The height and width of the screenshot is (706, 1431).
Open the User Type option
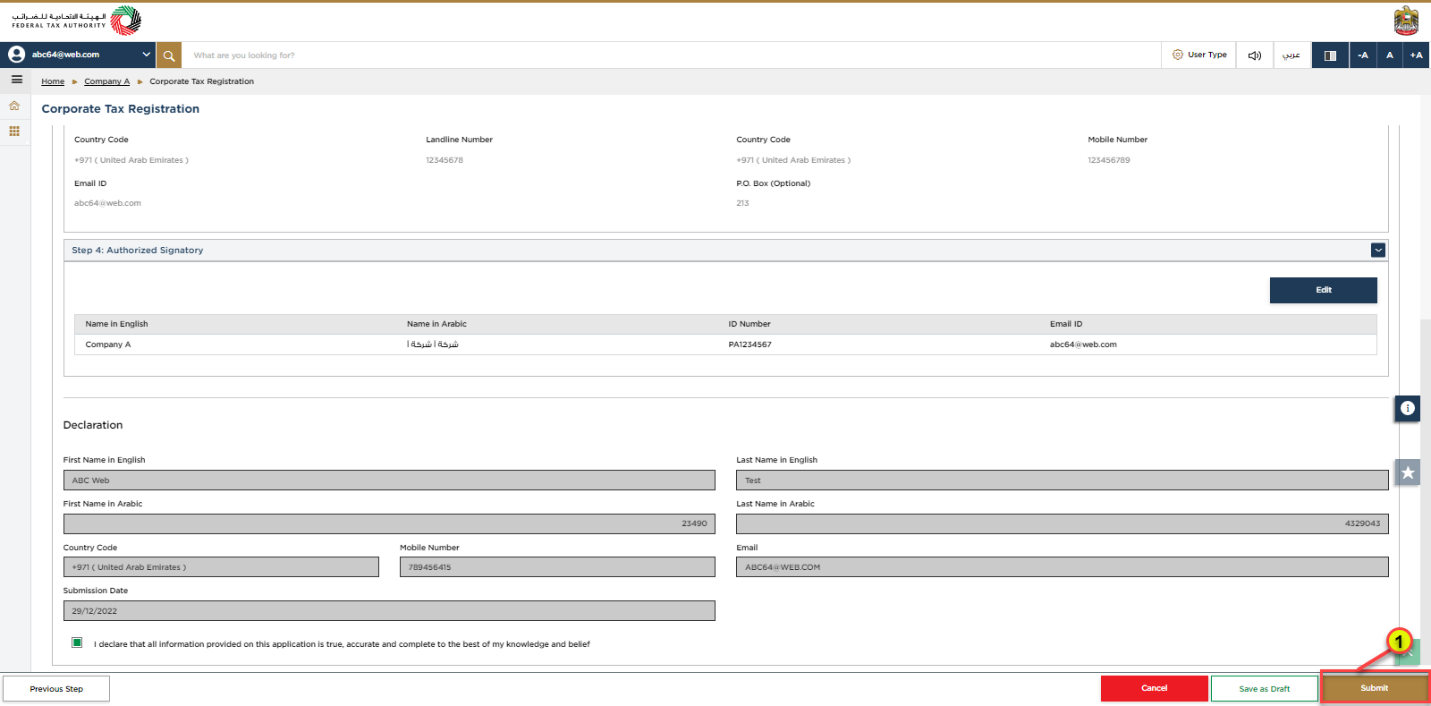click(x=1199, y=55)
